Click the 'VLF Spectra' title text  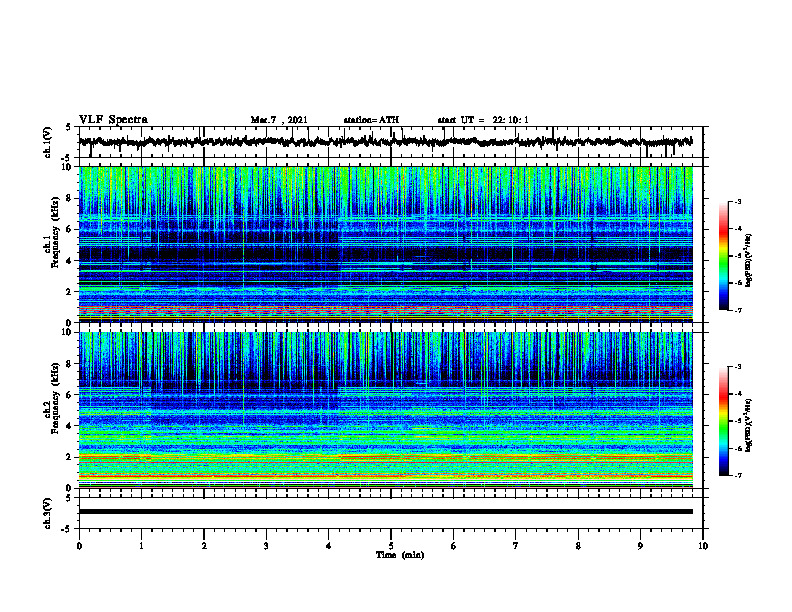113,120
